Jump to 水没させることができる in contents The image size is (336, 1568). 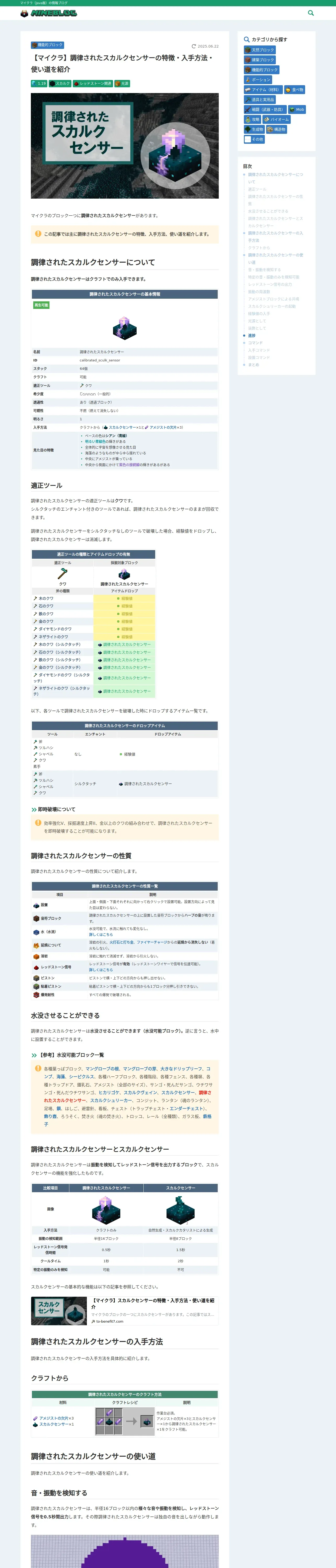coord(268,211)
